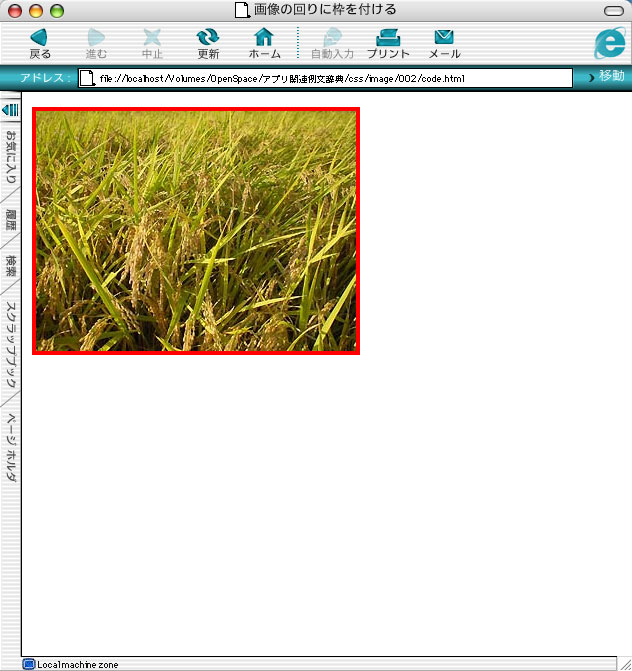Toggle the toolbar with the oval button
The width and height of the screenshot is (632, 671).
[614, 11]
